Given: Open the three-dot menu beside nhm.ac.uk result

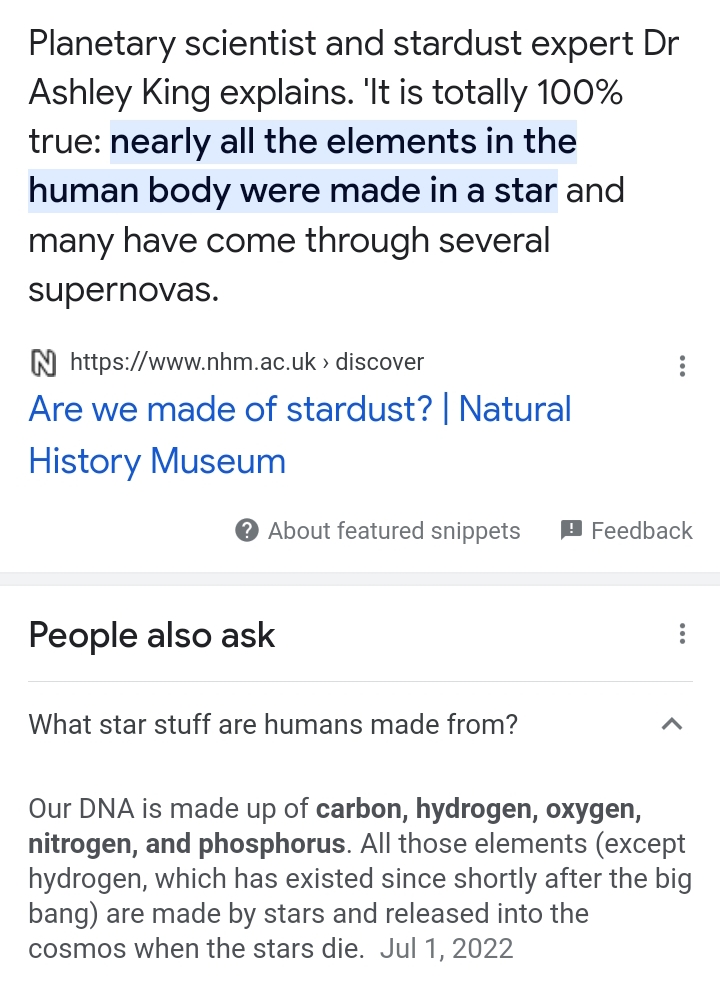Looking at the screenshot, I should click(681, 365).
